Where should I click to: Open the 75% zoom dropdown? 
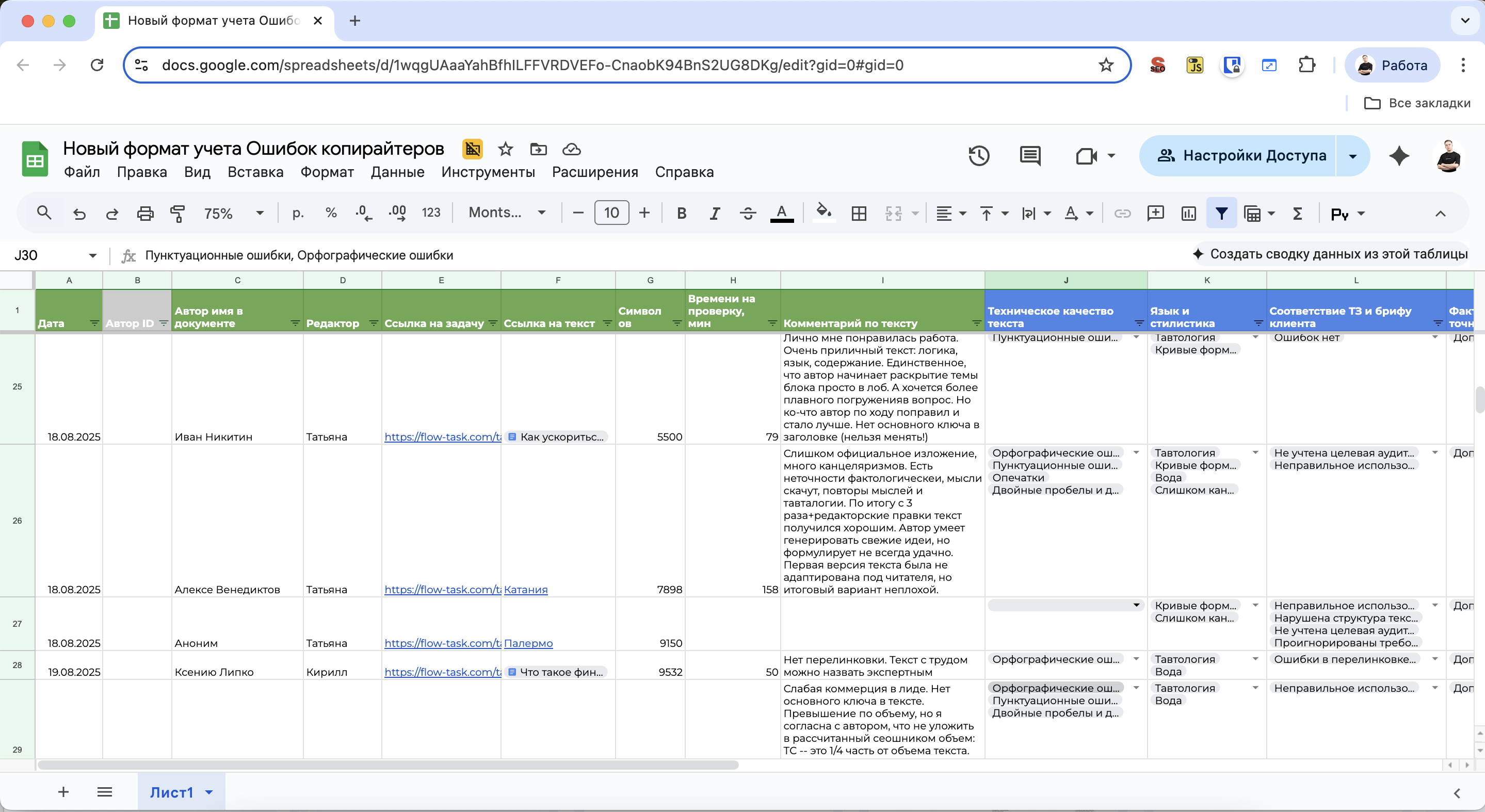coord(233,213)
